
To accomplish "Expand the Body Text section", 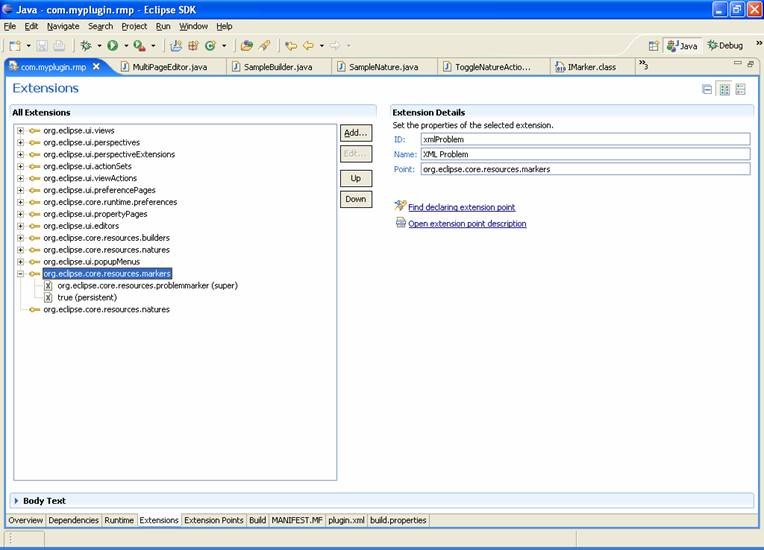I will (x=16, y=500).
